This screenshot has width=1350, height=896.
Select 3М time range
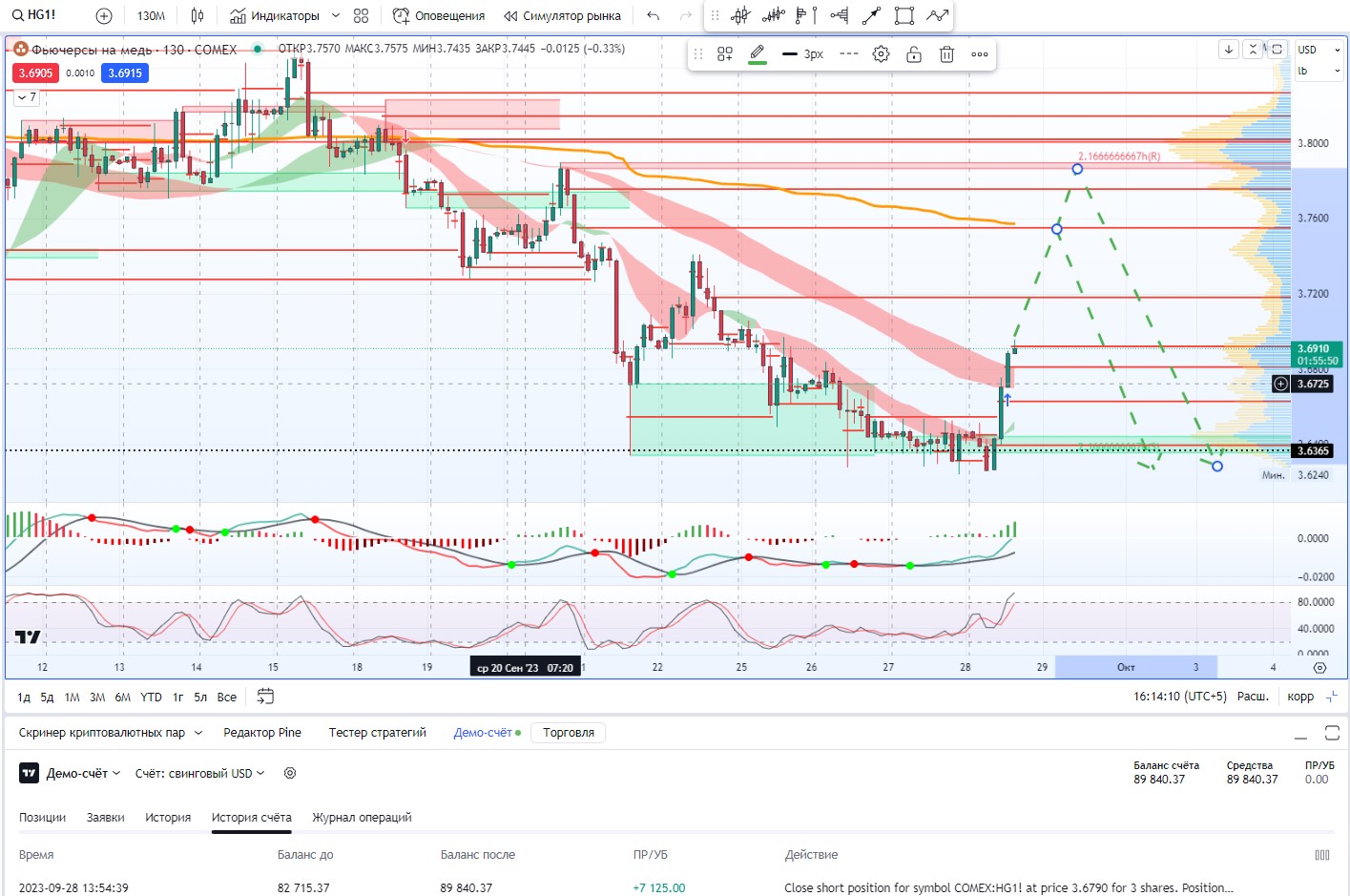[x=97, y=698]
